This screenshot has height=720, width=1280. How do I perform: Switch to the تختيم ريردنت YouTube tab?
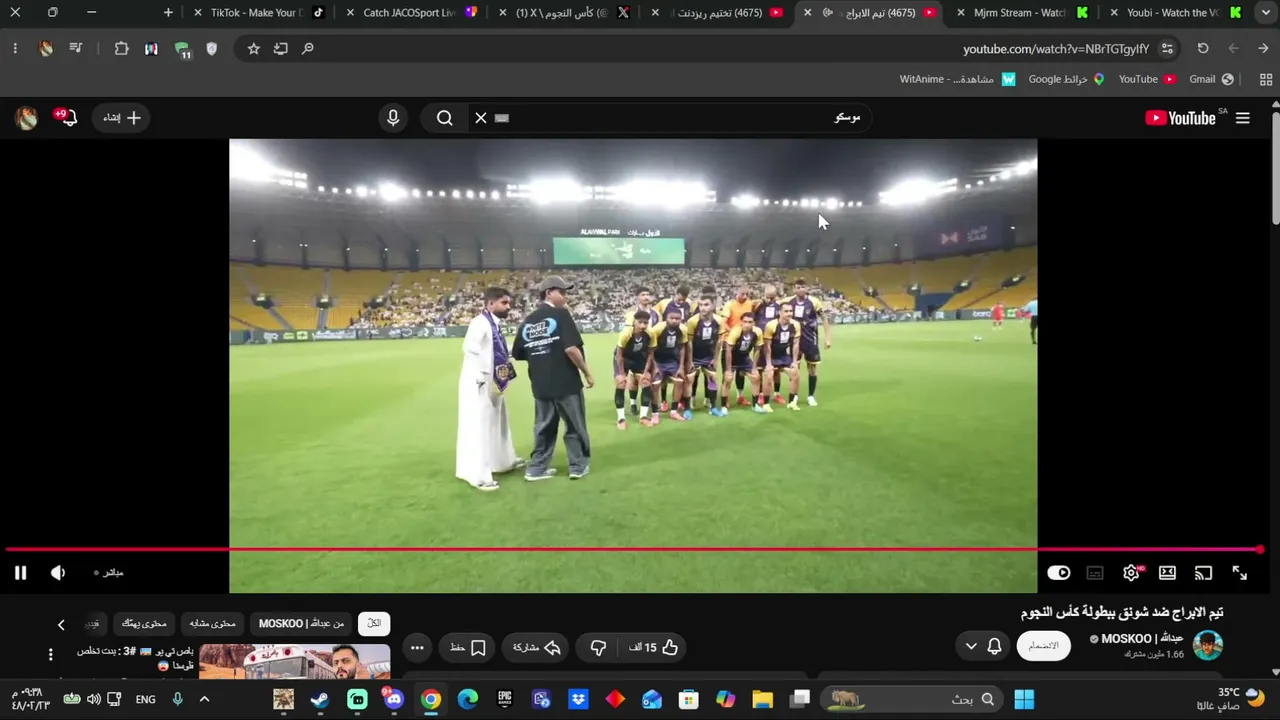[718, 13]
